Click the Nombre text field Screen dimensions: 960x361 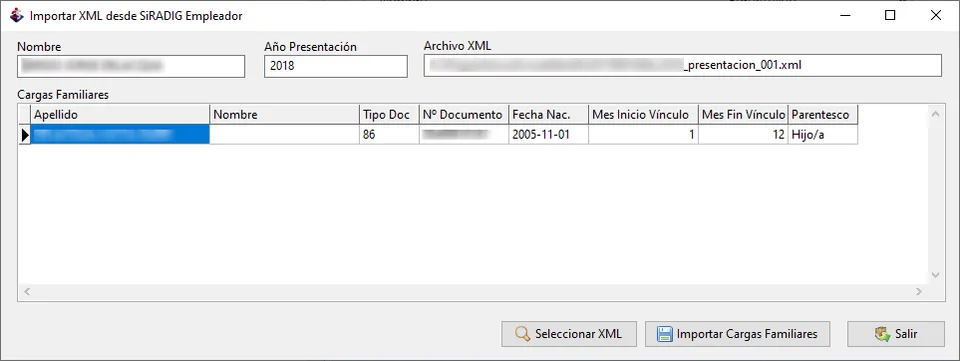point(131,66)
